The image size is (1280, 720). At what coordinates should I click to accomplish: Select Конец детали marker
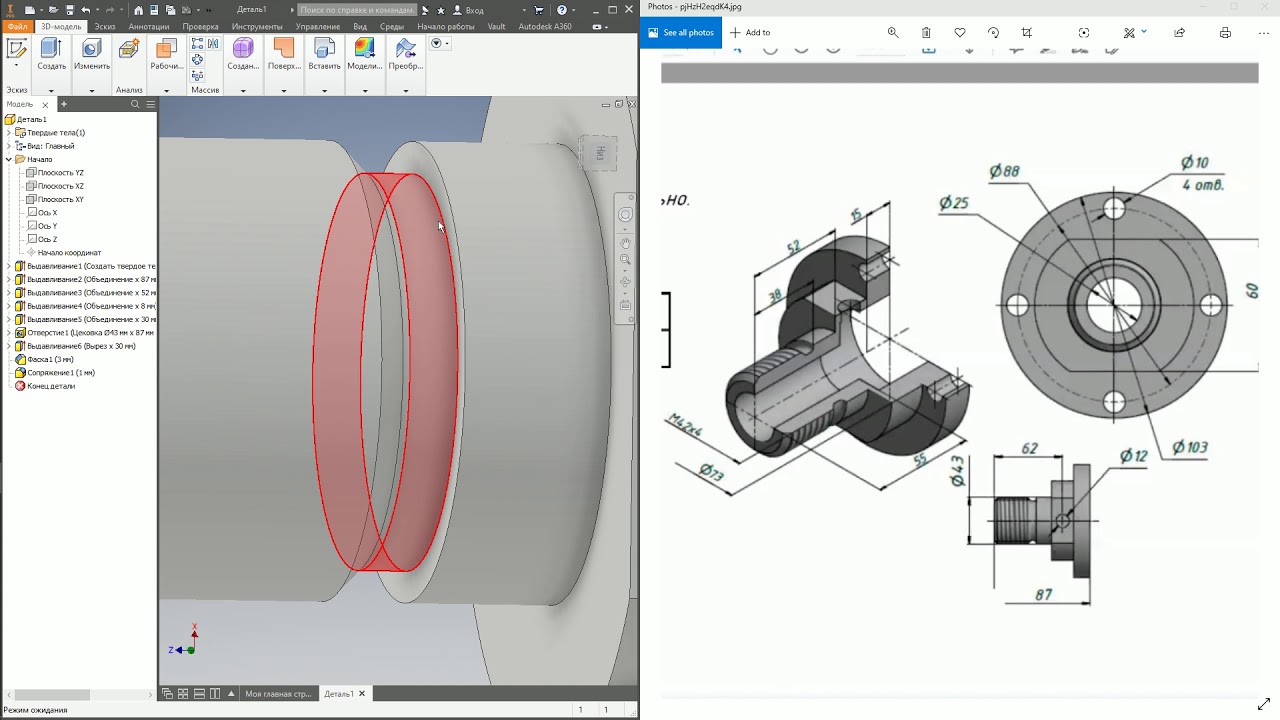tap(44, 386)
